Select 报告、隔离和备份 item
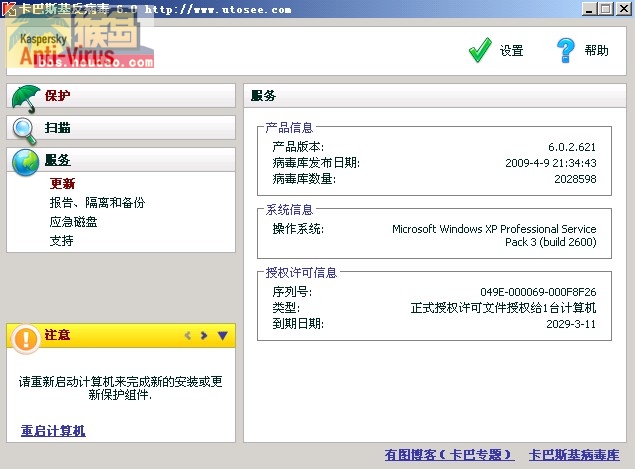Viewport: 635px width, 469px height. (x=97, y=203)
